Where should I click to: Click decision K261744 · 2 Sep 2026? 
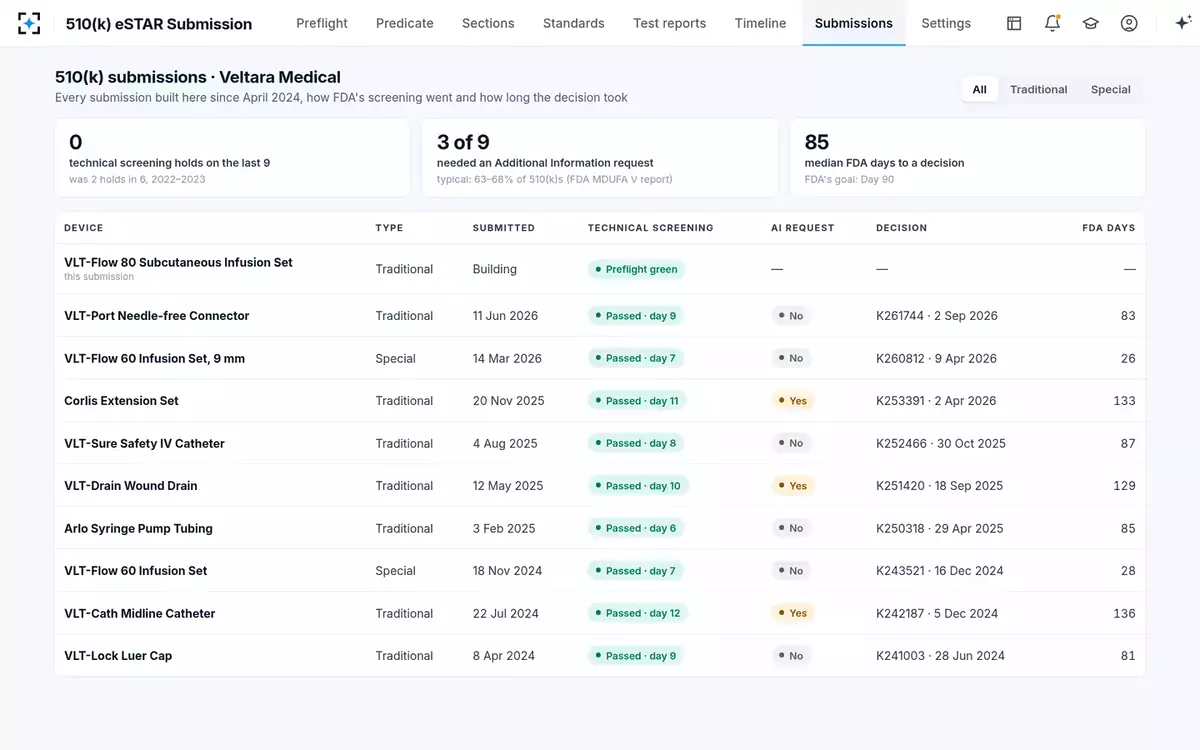[x=937, y=316]
